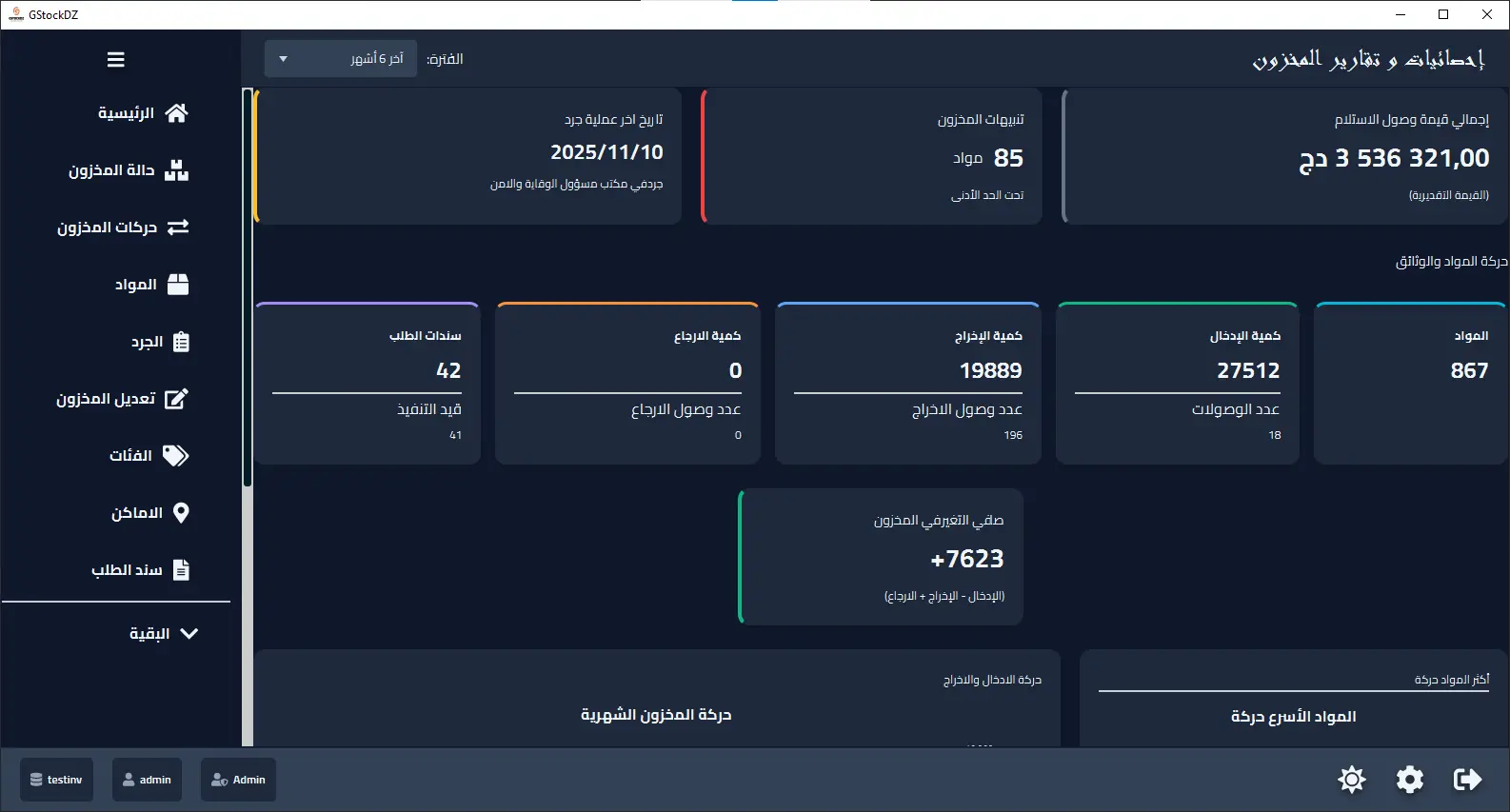Click the تحت الحد الأدنى text
This screenshot has width=1510, height=812.
987,195
